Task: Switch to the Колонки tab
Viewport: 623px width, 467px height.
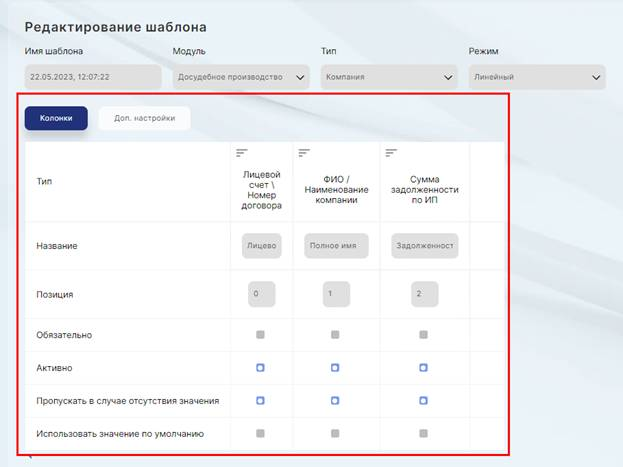Action: pyautogui.click(x=56, y=118)
